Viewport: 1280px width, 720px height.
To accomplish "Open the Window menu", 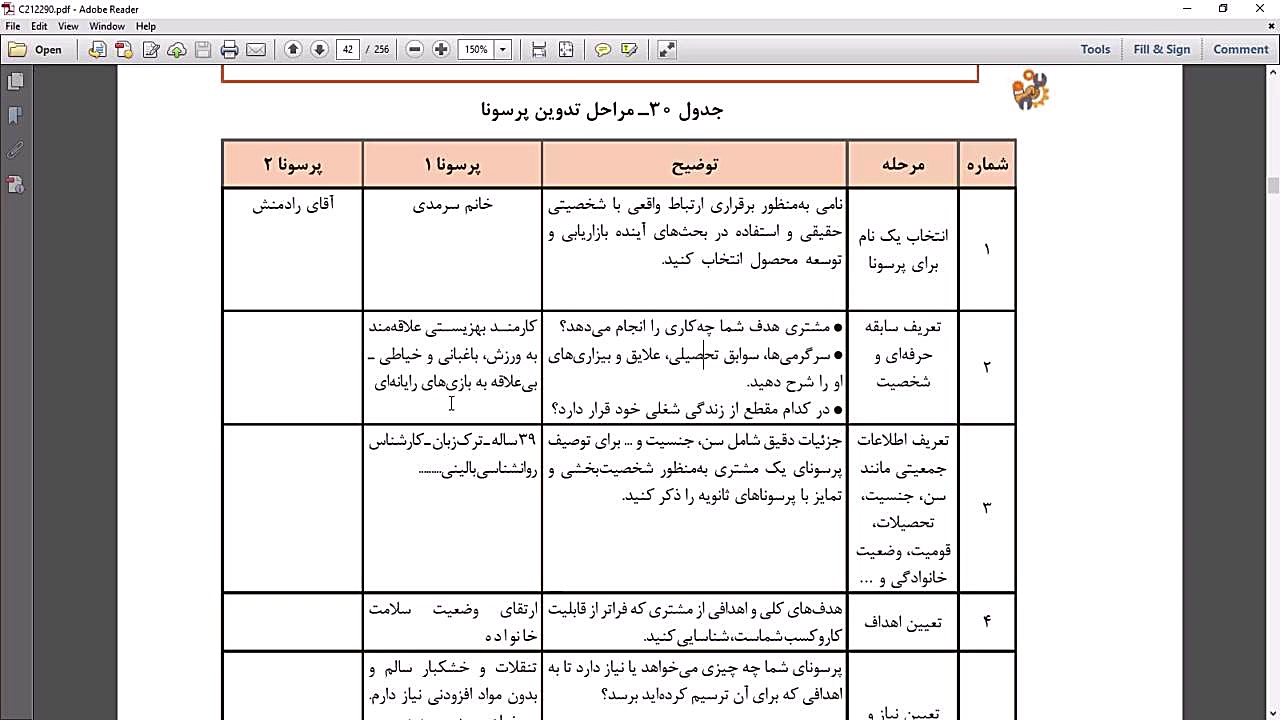I will pyautogui.click(x=107, y=26).
